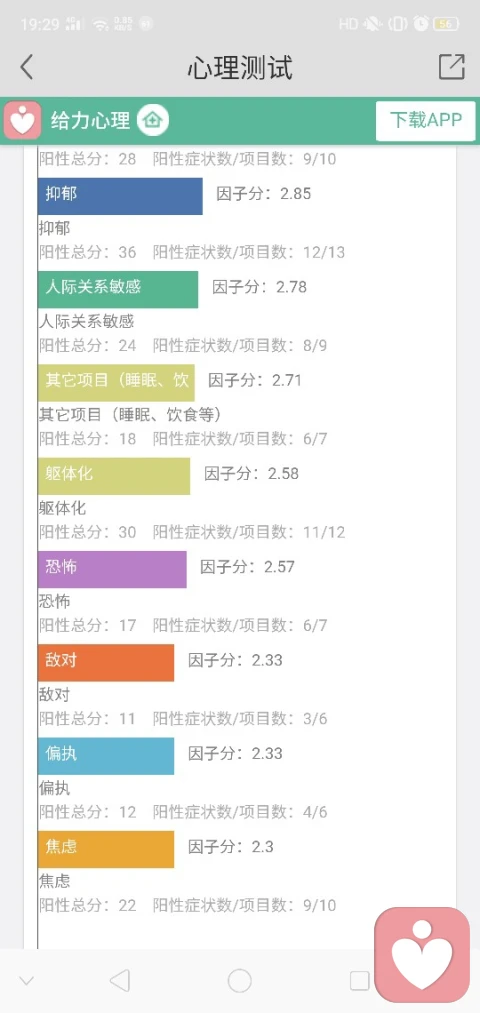
Task: Tap the back arrow in header
Action: point(26,67)
